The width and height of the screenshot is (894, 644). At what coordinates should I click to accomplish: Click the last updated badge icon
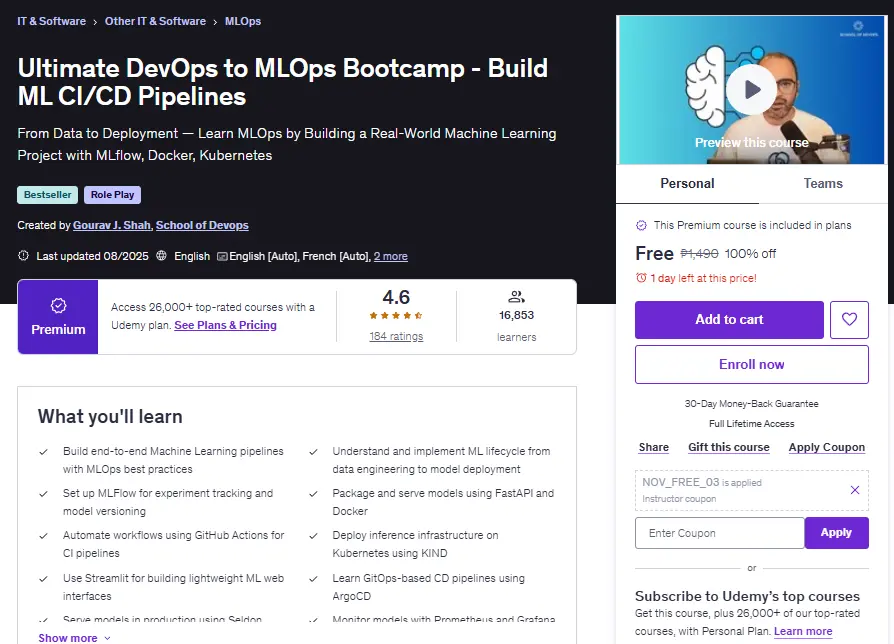23,256
